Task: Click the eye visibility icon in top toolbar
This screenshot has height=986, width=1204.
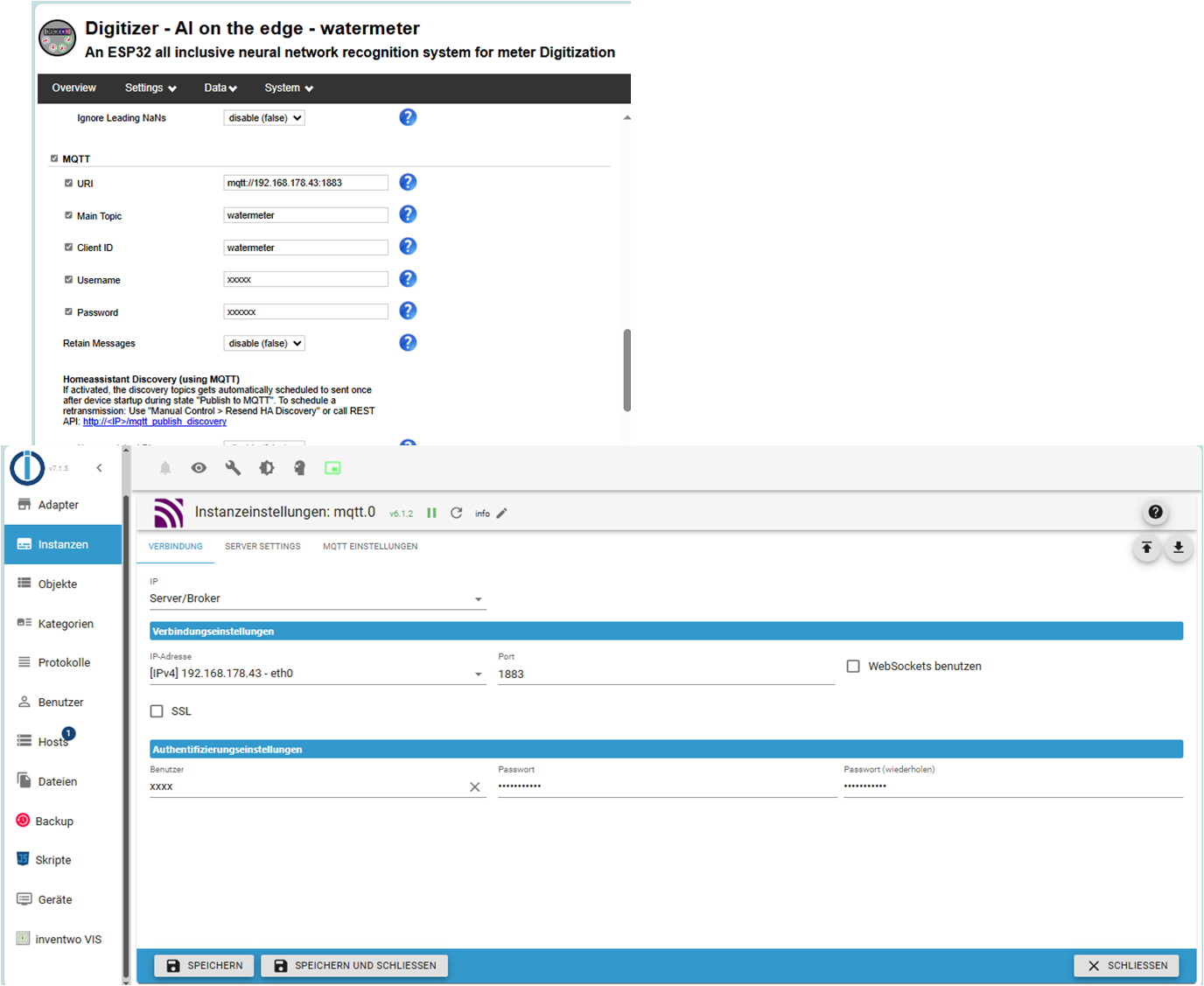Action: click(199, 468)
